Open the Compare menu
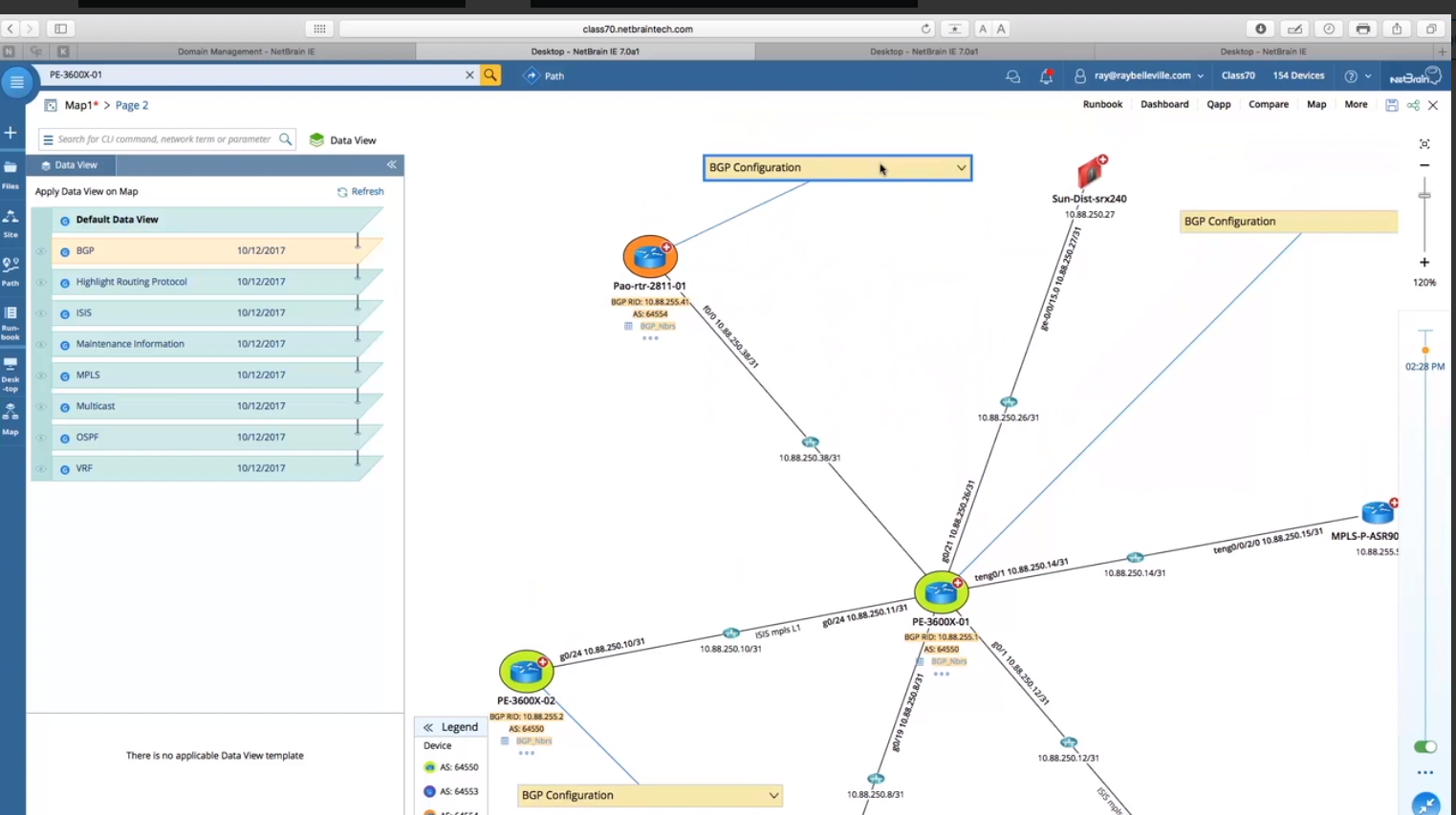1456x815 pixels. 1269,104
